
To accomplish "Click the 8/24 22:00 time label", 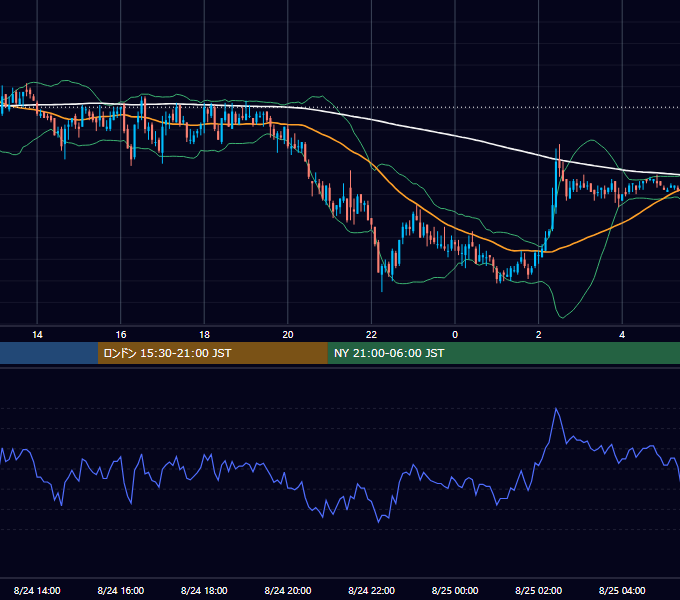I will point(372,590).
